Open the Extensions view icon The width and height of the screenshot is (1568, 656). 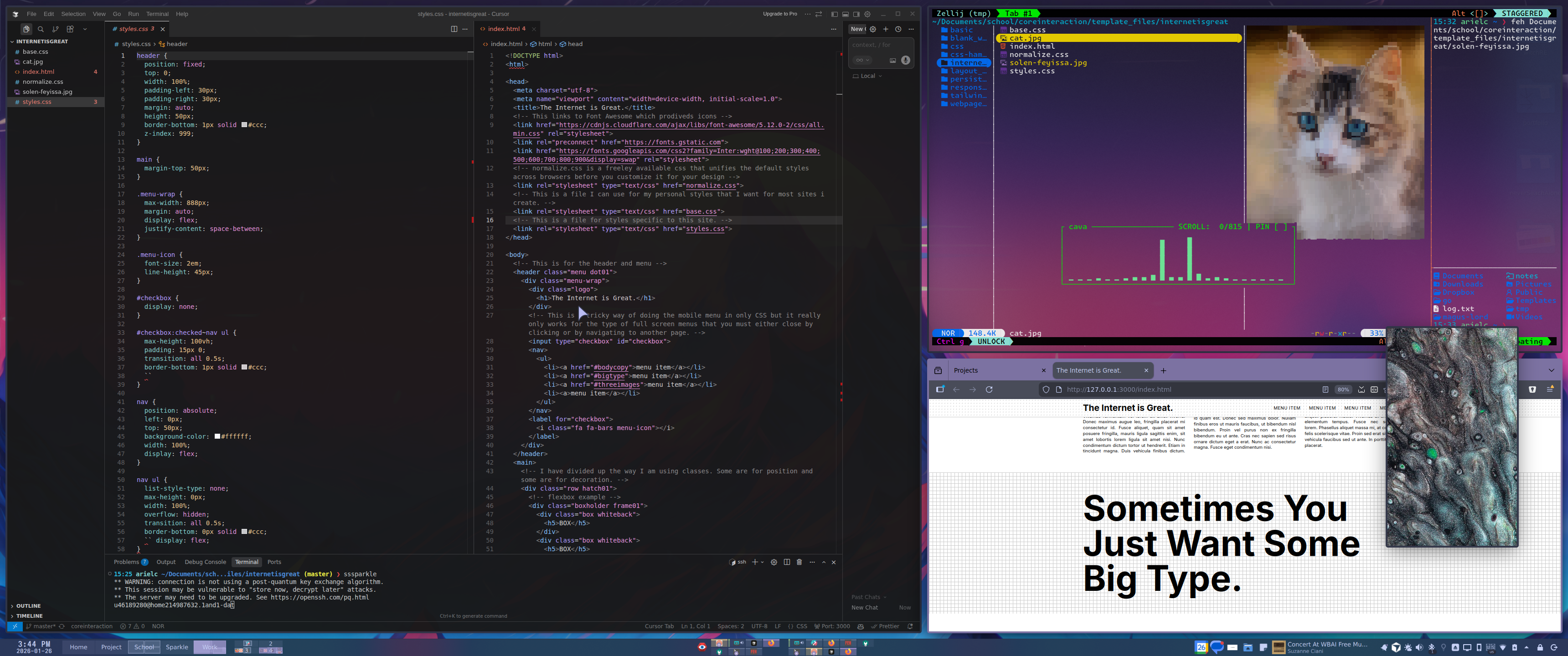pos(70,29)
